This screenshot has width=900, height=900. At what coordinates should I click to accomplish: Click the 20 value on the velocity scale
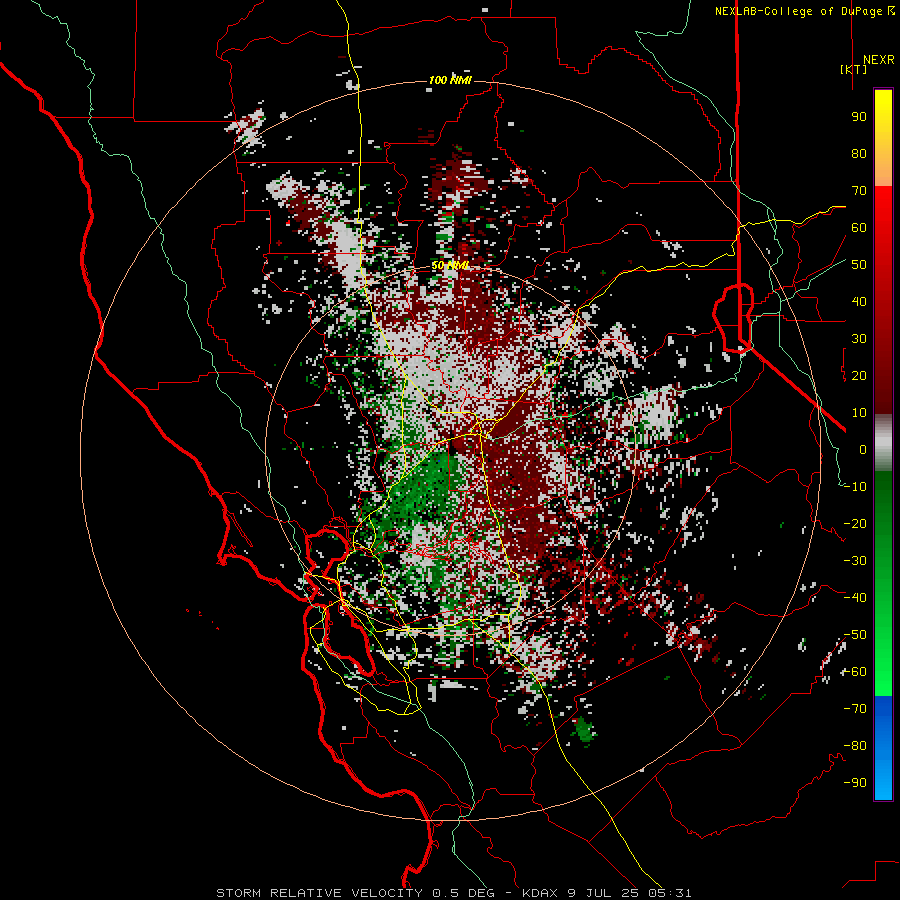tap(859, 375)
